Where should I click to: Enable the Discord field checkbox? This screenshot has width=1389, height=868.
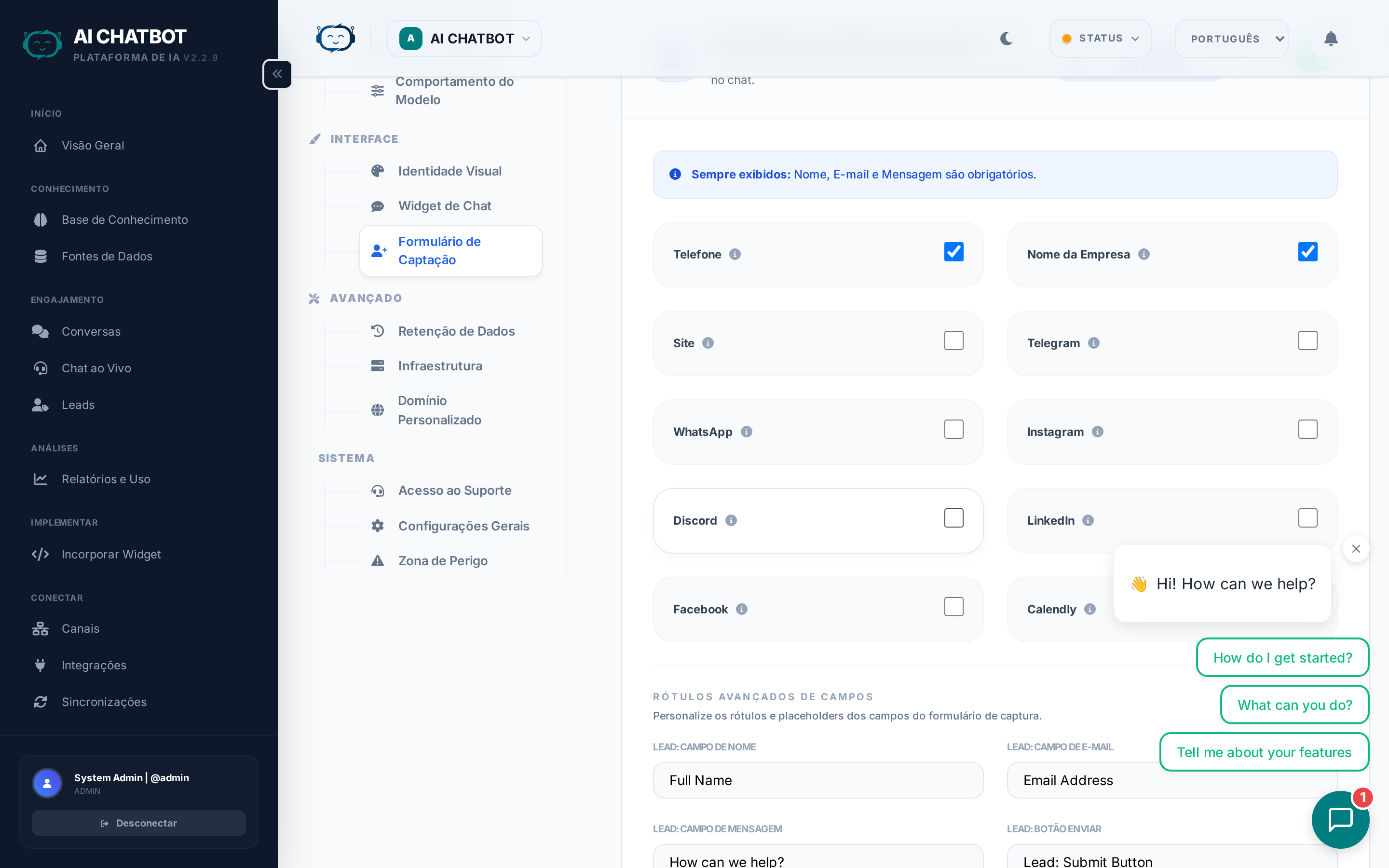pos(953,518)
